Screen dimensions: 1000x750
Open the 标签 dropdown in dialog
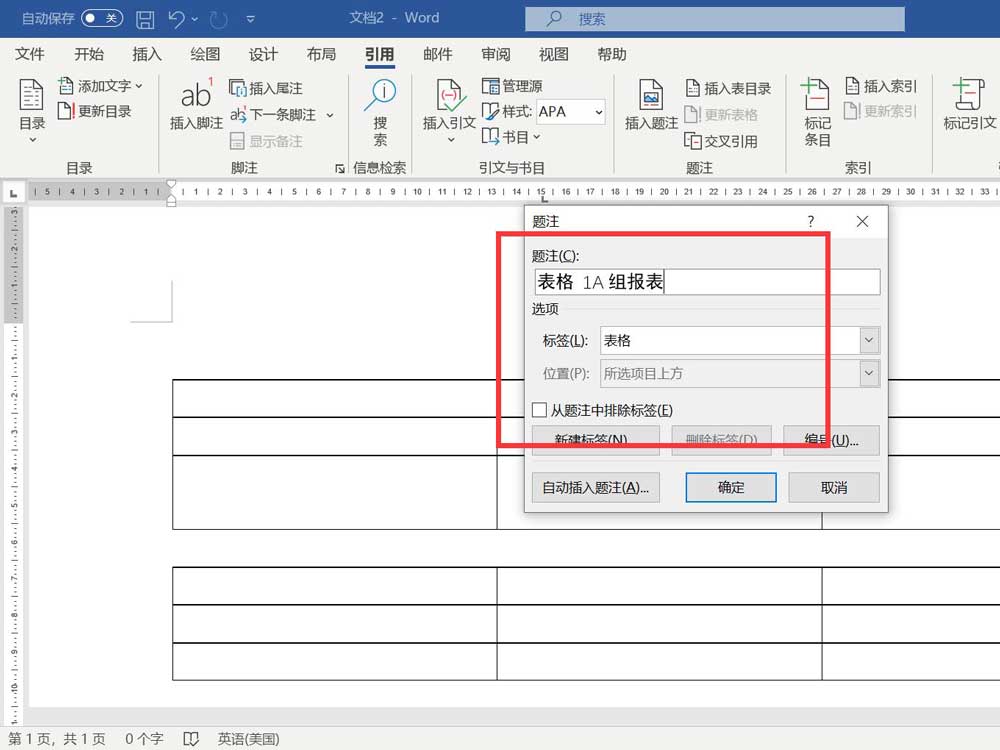[x=869, y=341]
